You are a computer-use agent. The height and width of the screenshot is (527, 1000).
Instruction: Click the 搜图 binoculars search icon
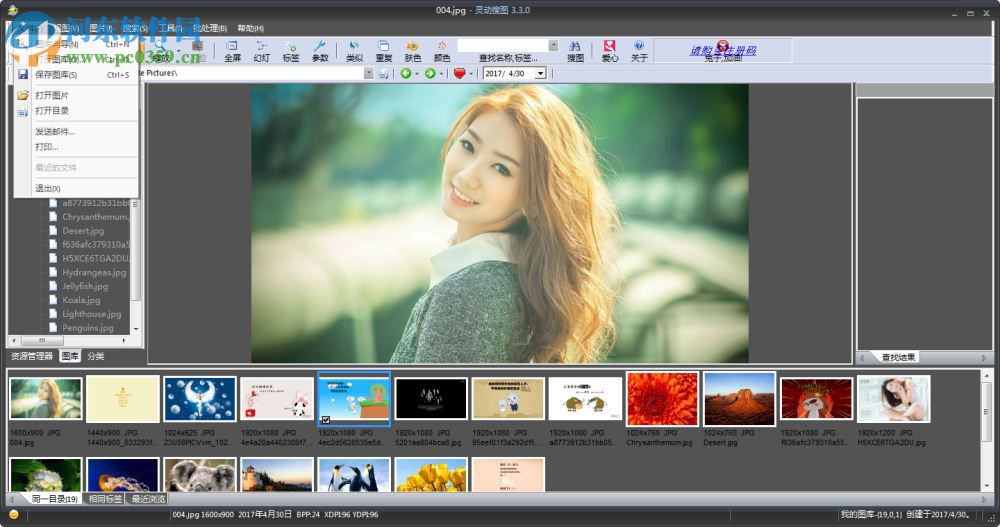click(575, 50)
